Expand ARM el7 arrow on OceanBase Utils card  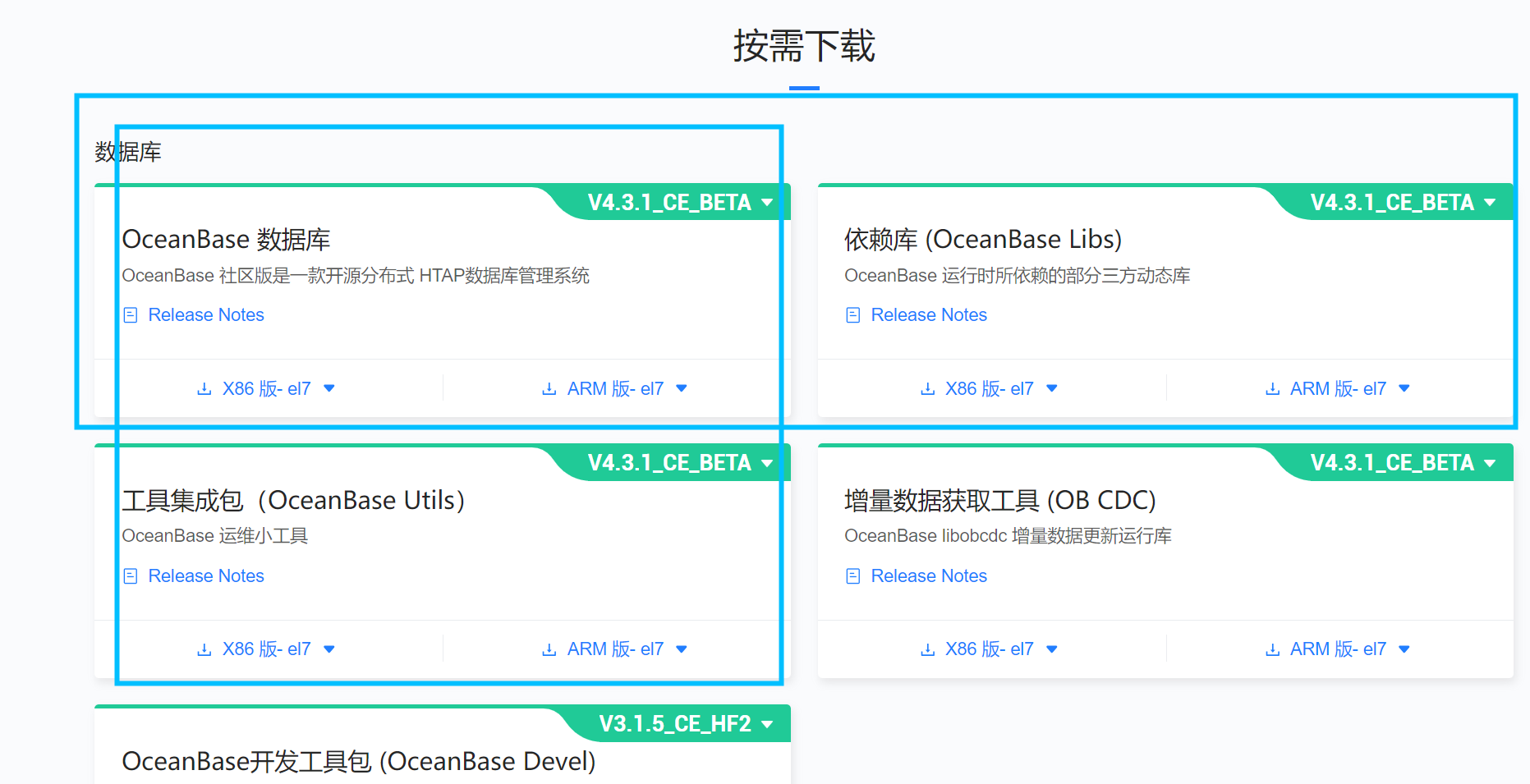click(x=682, y=649)
